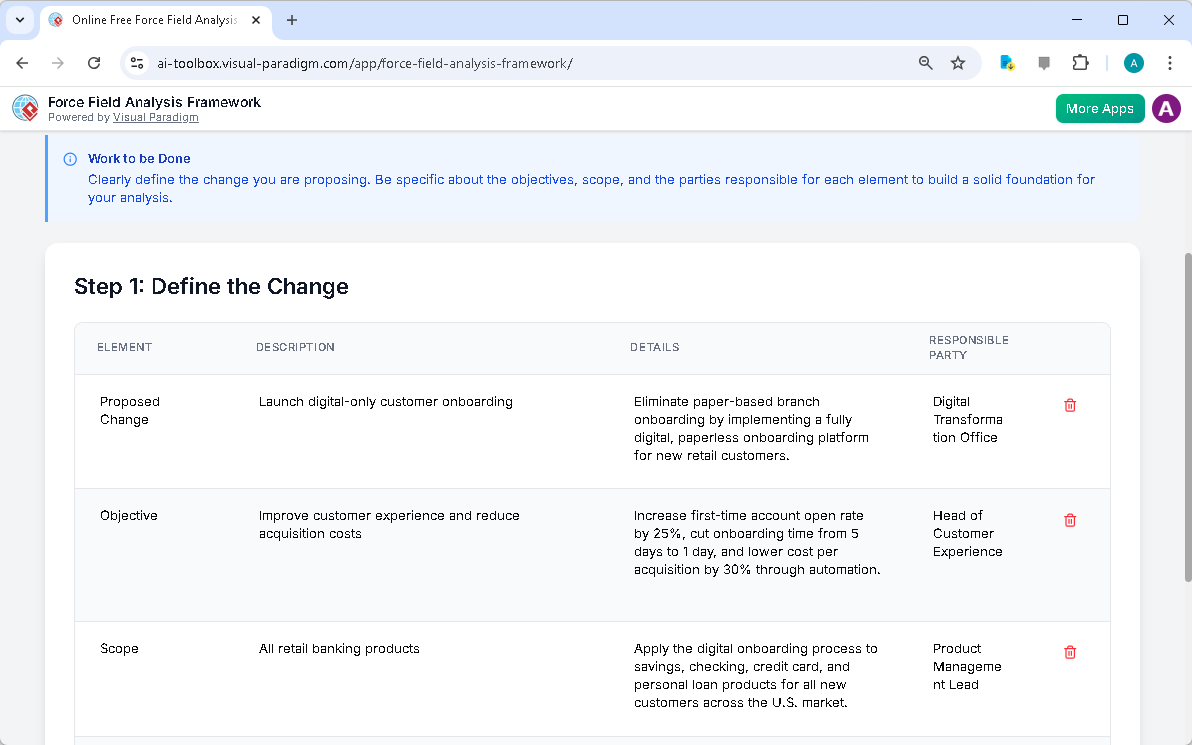The width and height of the screenshot is (1192, 745).
Task: Click the Force Field Analysis app logo
Action: click(x=25, y=108)
